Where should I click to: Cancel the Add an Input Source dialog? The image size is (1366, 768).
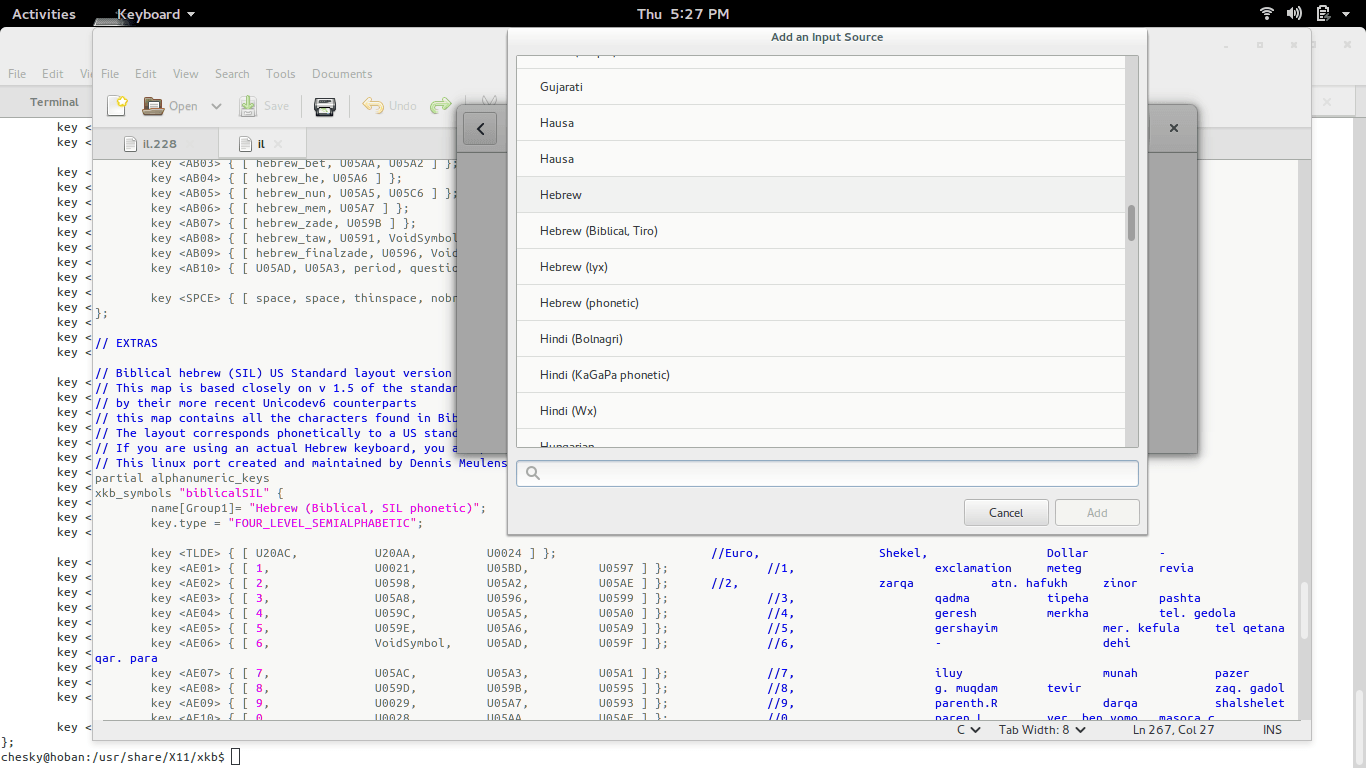pyautogui.click(x=1006, y=512)
